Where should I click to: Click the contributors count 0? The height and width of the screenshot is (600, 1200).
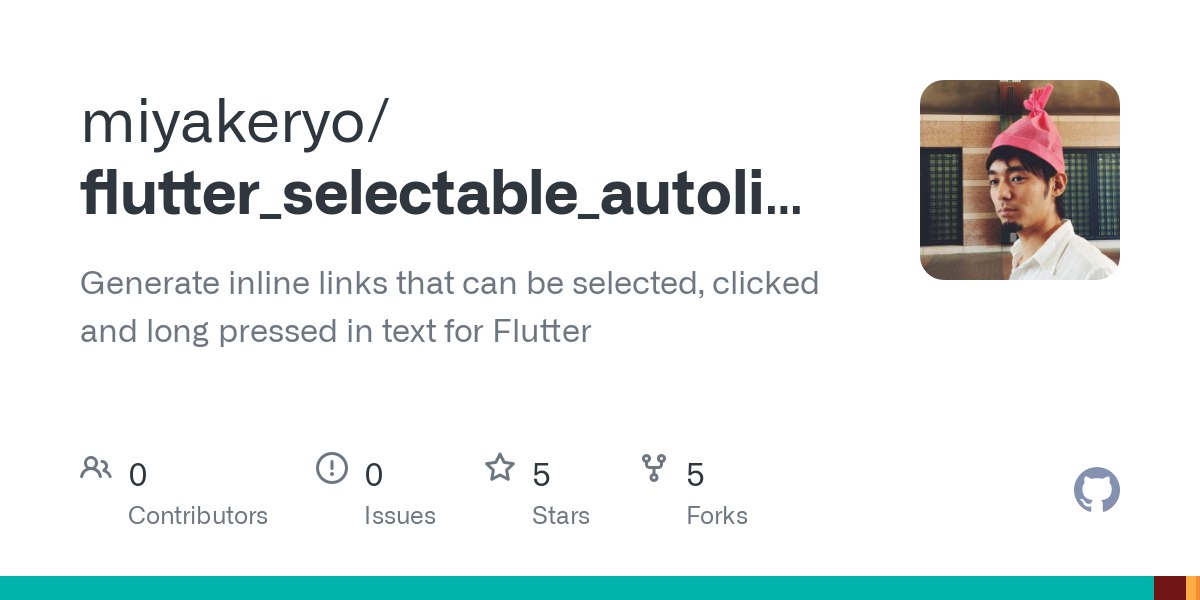[138, 475]
